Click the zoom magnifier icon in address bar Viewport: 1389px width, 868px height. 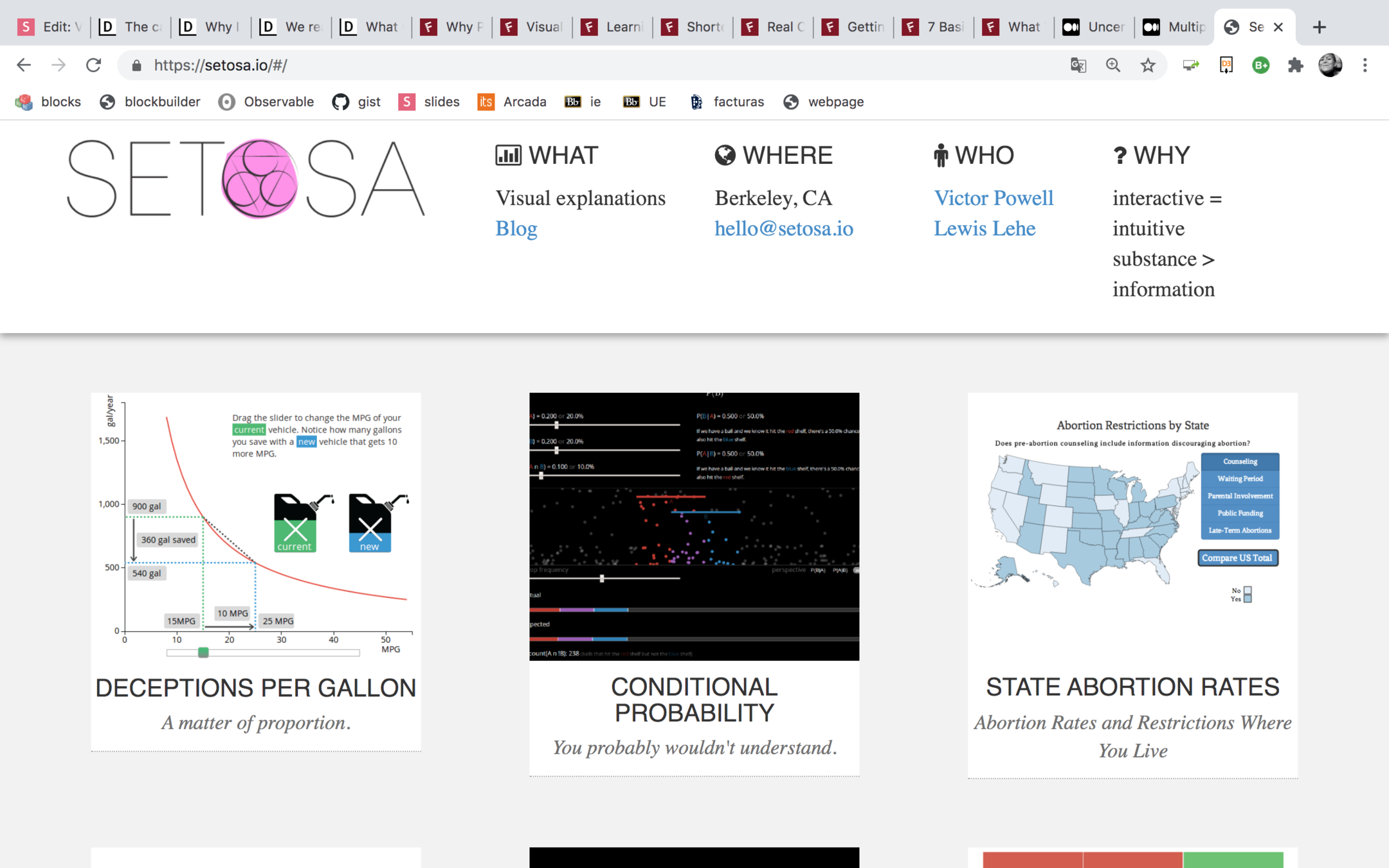[x=1113, y=65]
